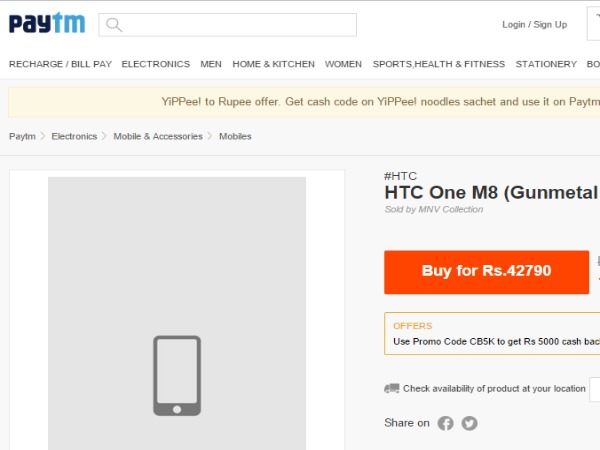
Task: Share product on Facebook
Action: point(446,423)
